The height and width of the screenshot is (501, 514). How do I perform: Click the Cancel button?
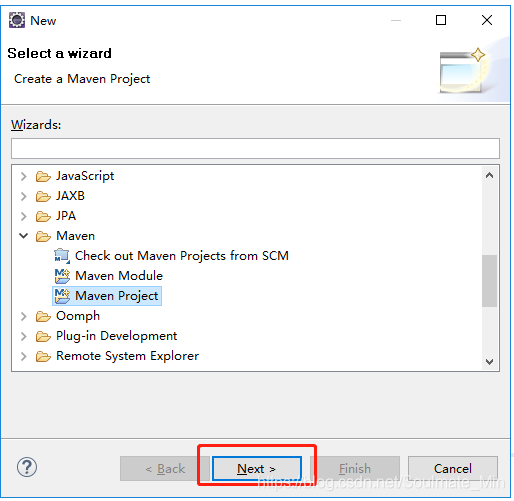coord(453,469)
